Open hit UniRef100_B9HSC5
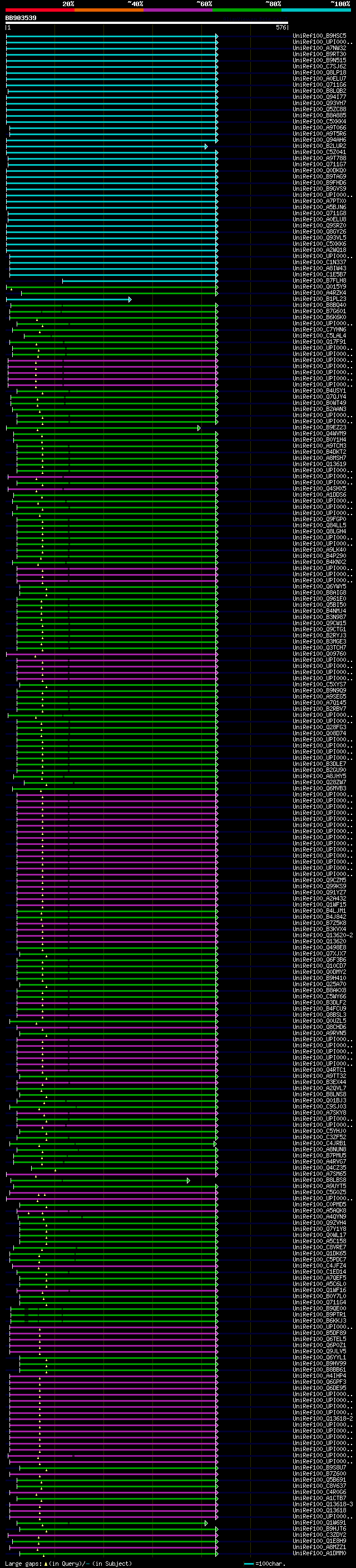The height and width of the screenshot is (1568, 356). point(319,36)
